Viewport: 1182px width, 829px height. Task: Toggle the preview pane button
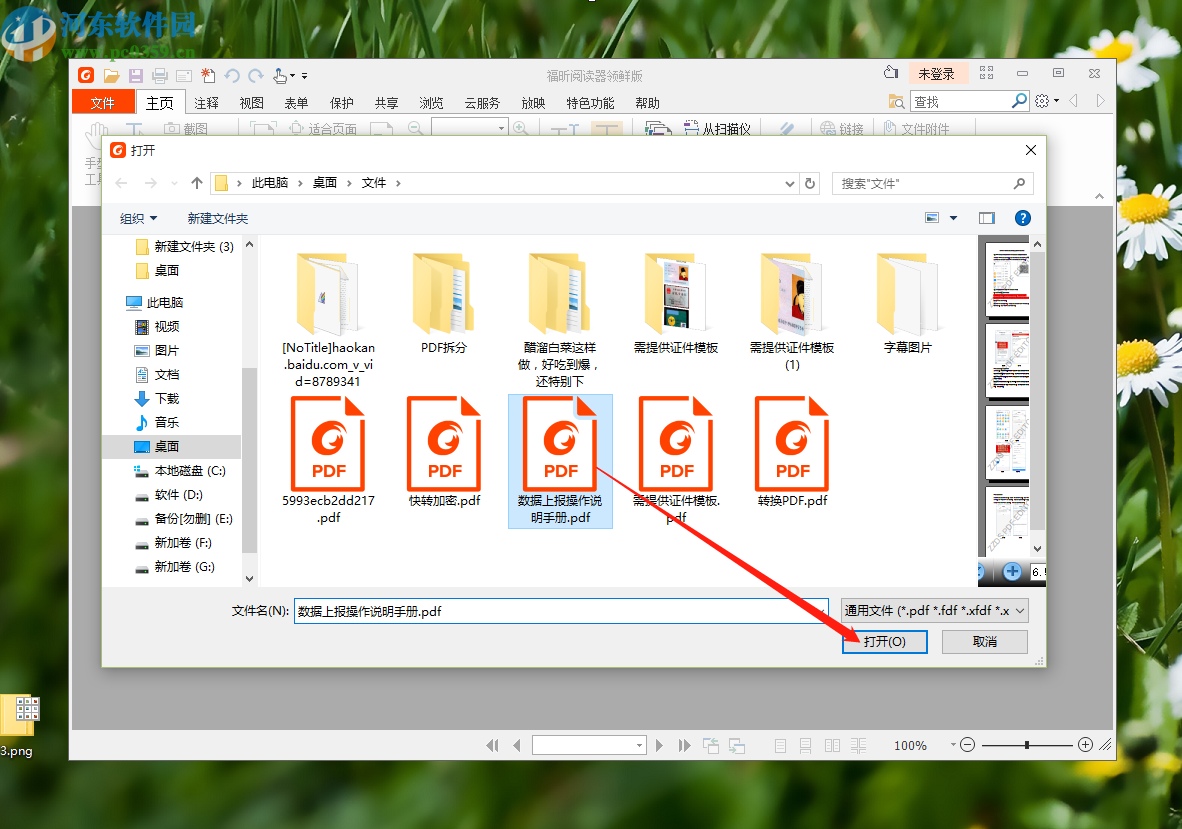[x=987, y=218]
